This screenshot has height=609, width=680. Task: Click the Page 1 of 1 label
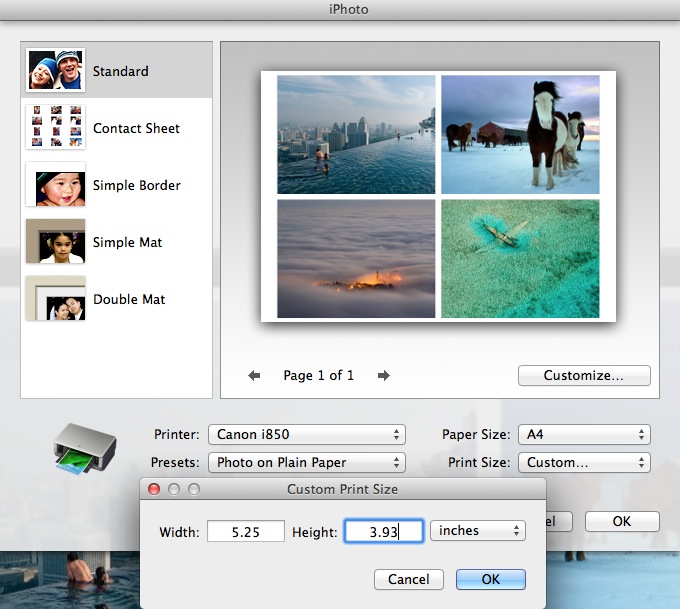pos(318,375)
